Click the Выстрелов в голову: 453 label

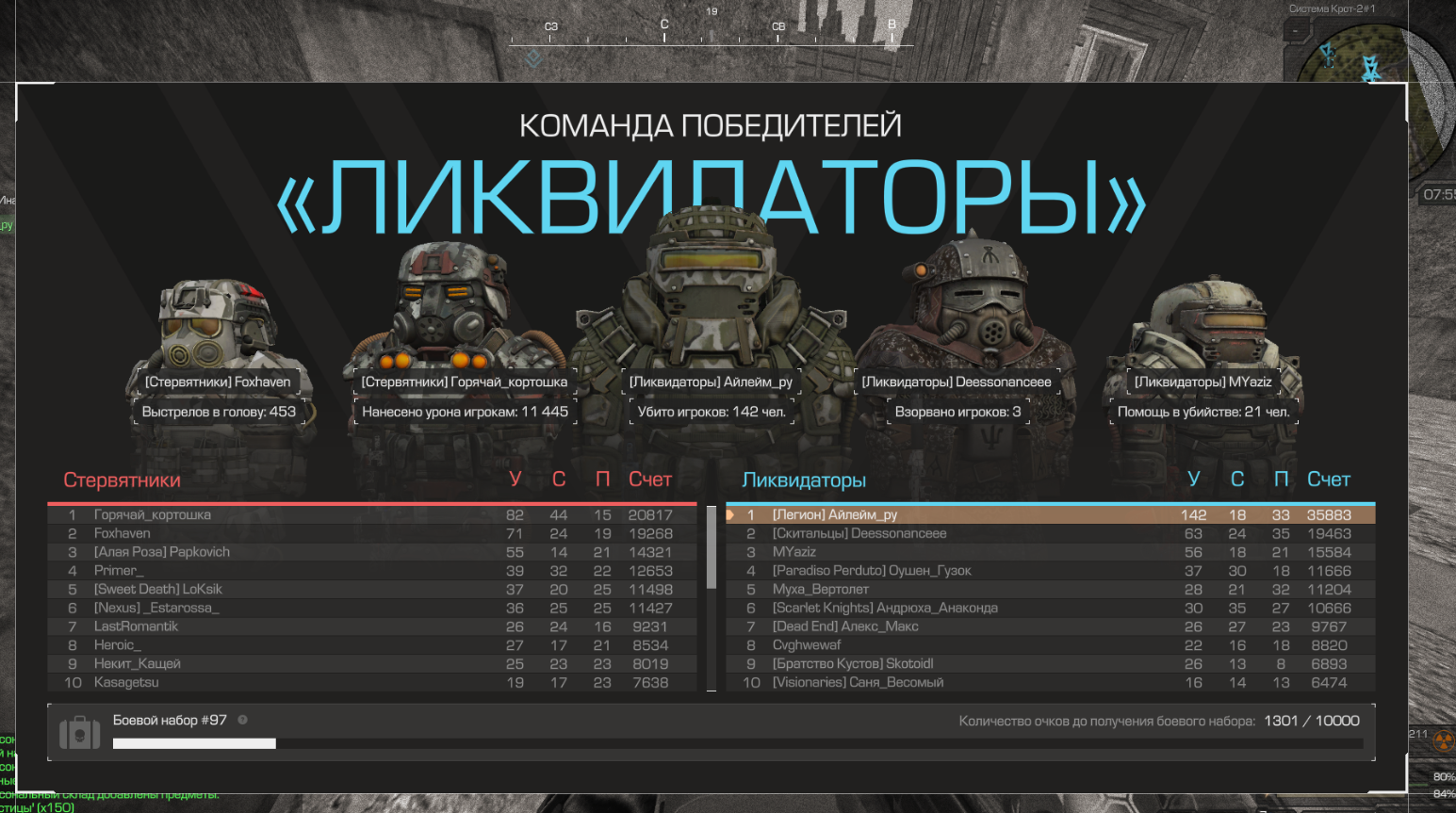click(219, 412)
